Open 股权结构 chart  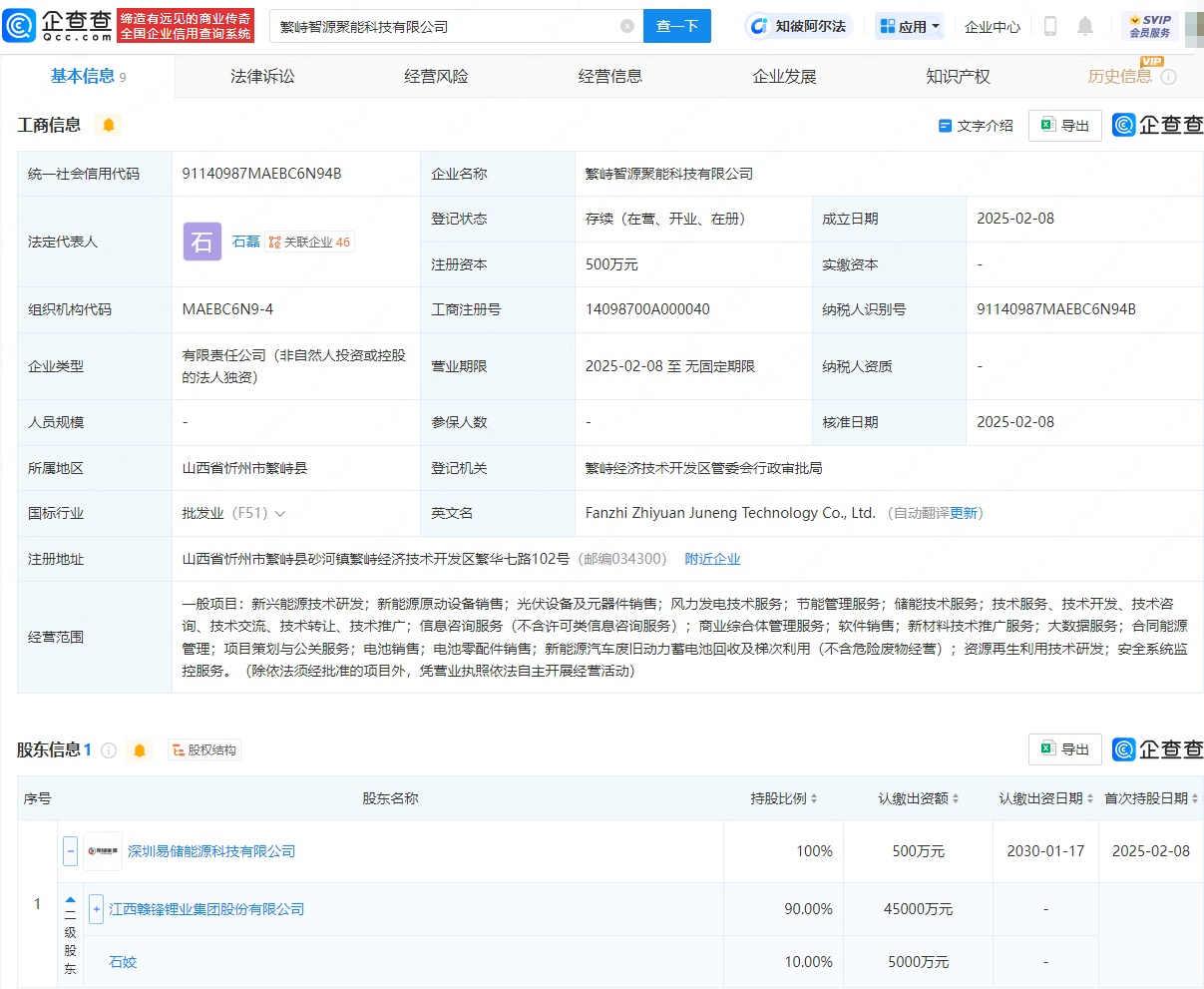203,750
